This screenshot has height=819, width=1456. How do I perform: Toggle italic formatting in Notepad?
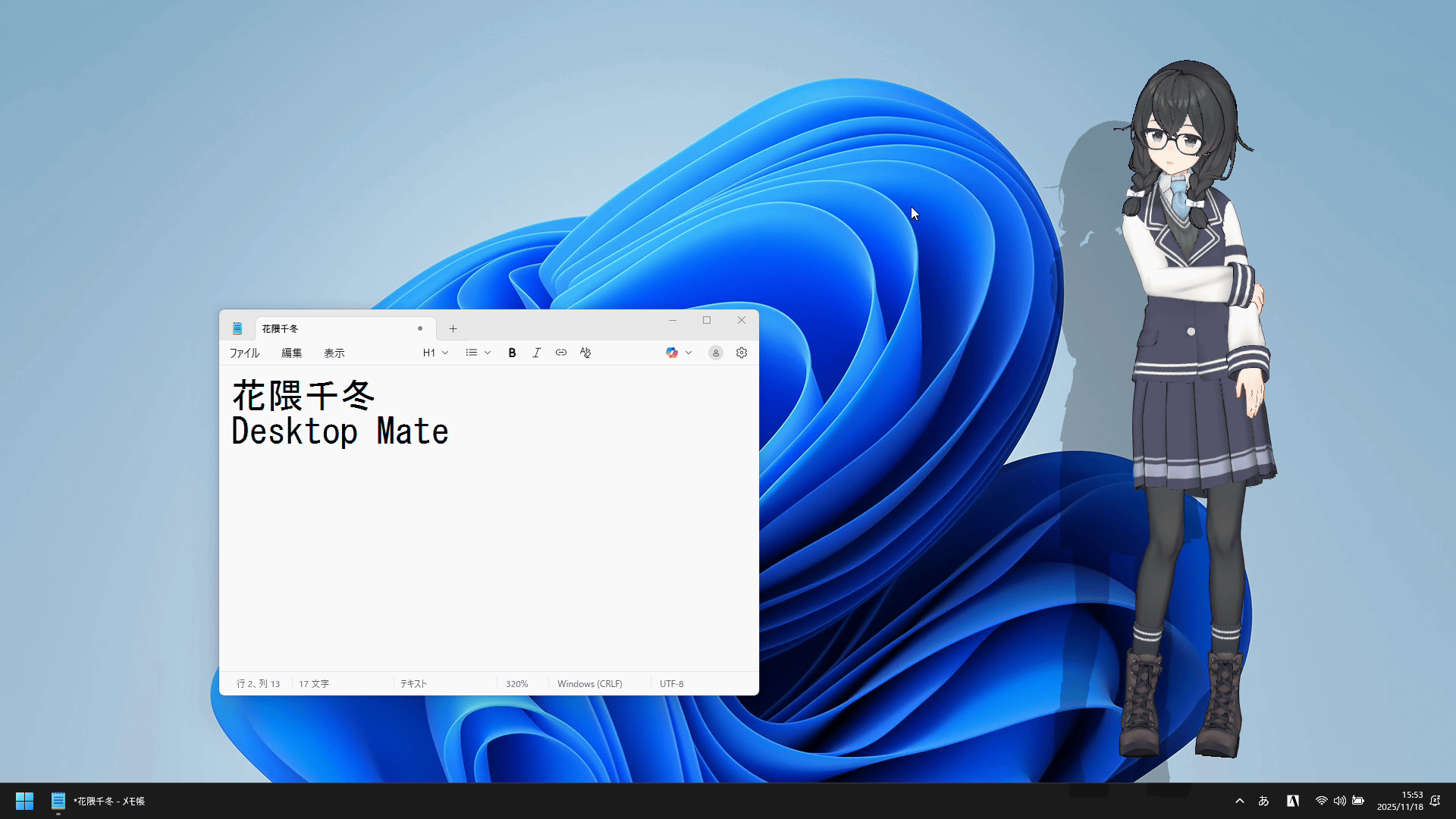[x=536, y=353]
